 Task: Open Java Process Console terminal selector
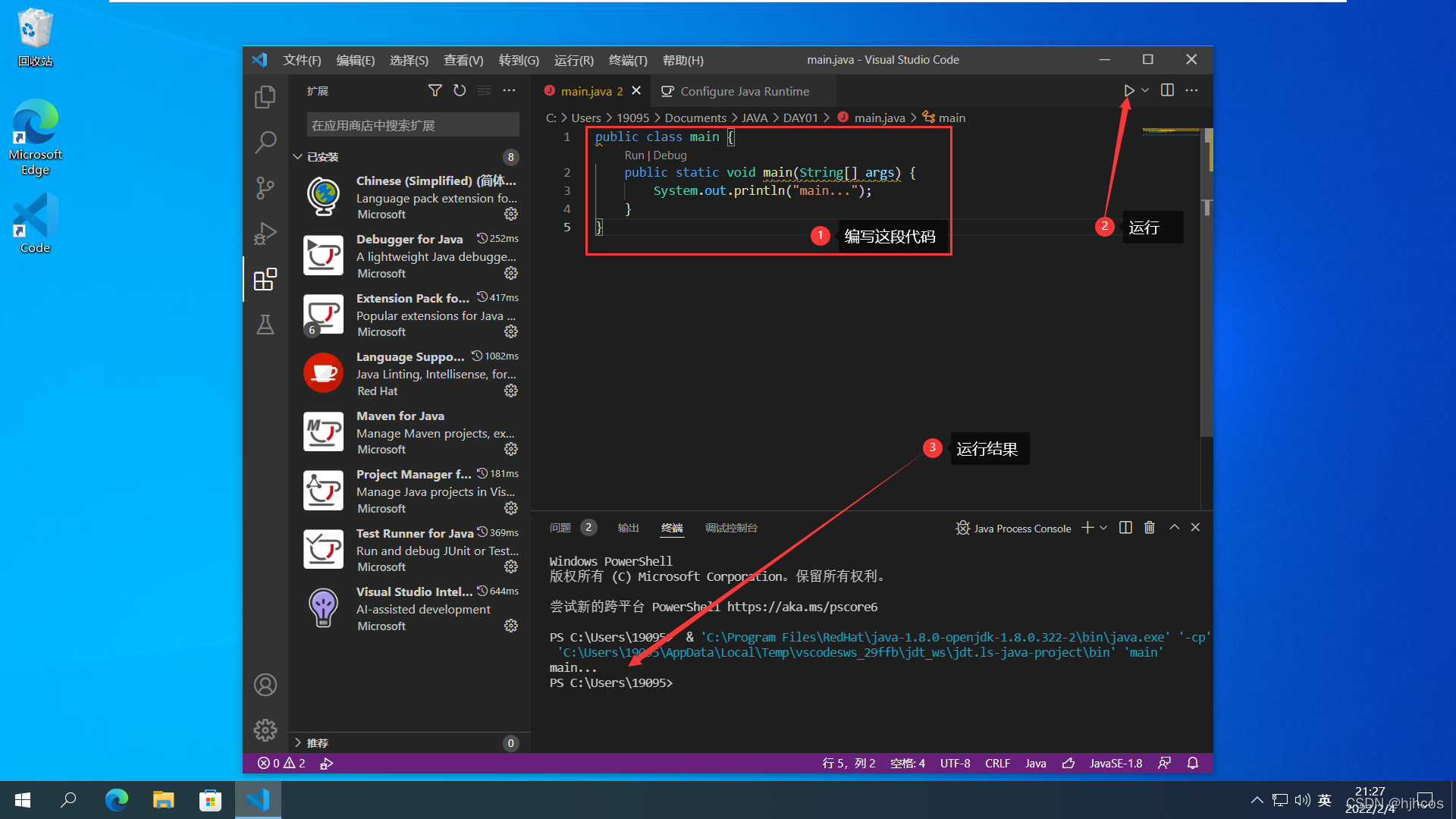pyautogui.click(x=1013, y=528)
